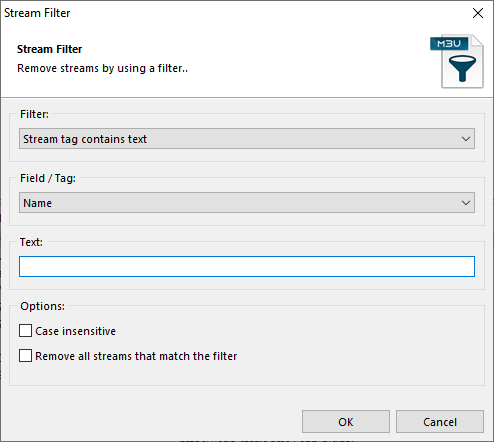Click the 'Filter:' group label
494x442 pixels.
click(34, 114)
